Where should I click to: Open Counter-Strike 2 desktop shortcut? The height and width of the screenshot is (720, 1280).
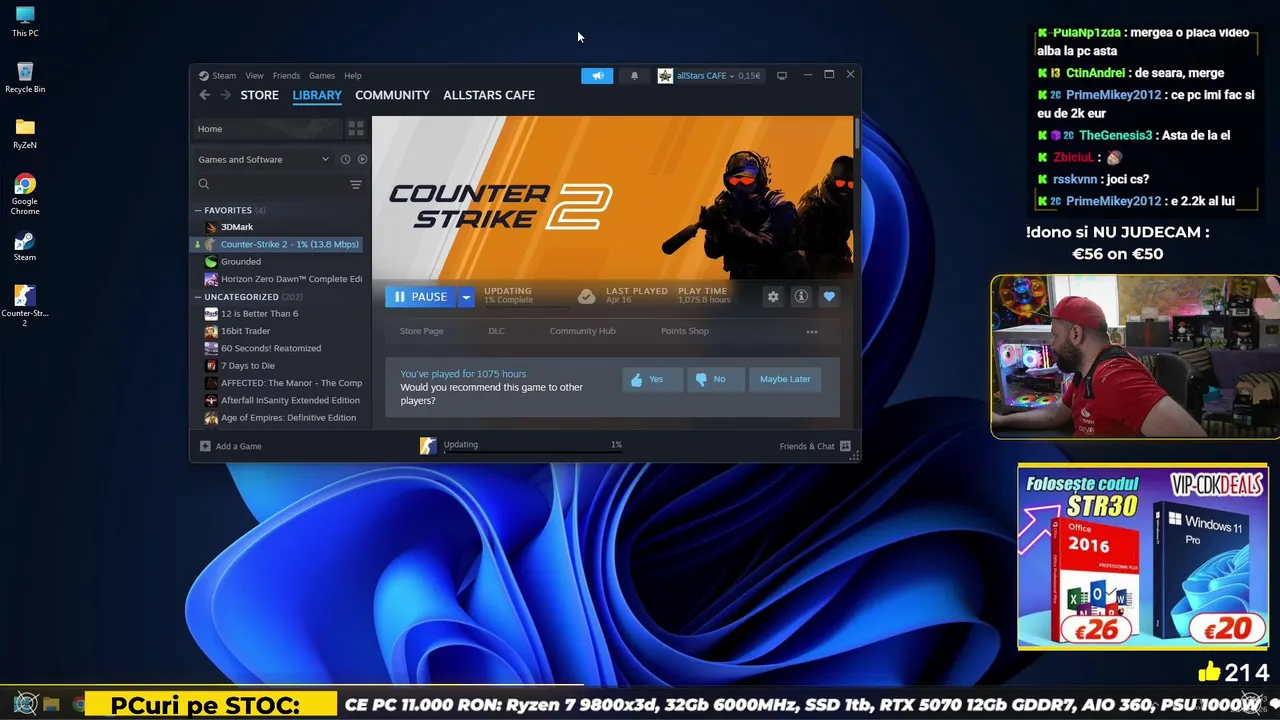click(x=25, y=305)
